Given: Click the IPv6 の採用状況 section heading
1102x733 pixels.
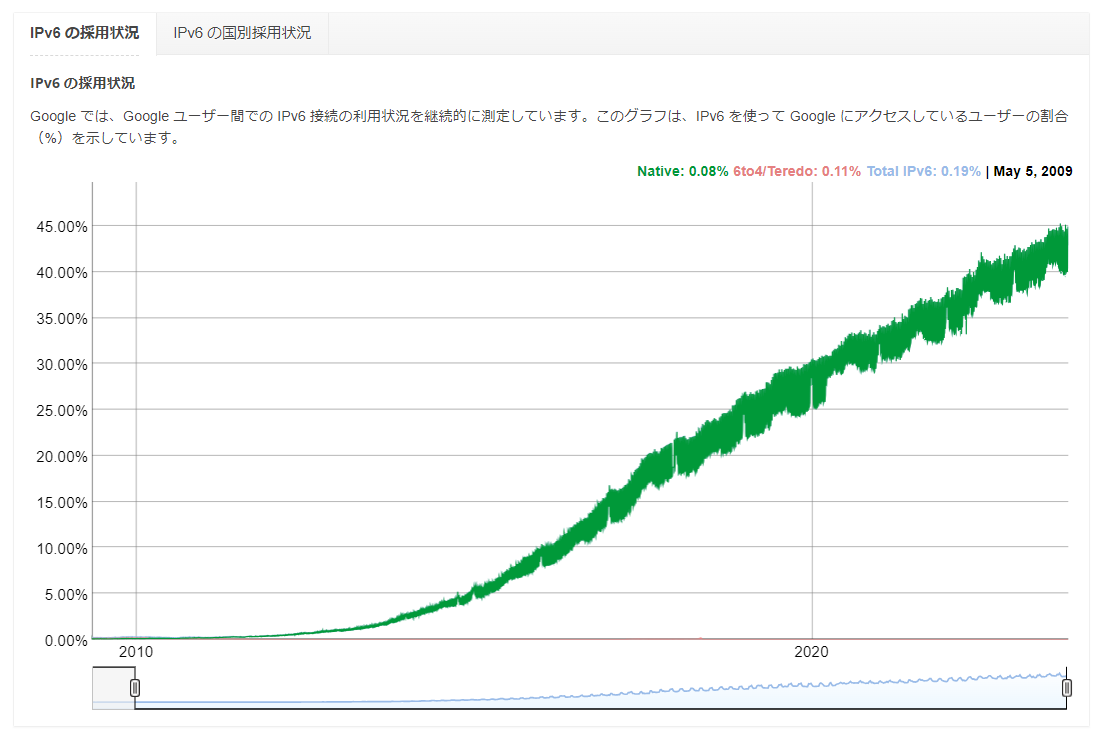Looking at the screenshot, I should [x=82, y=83].
